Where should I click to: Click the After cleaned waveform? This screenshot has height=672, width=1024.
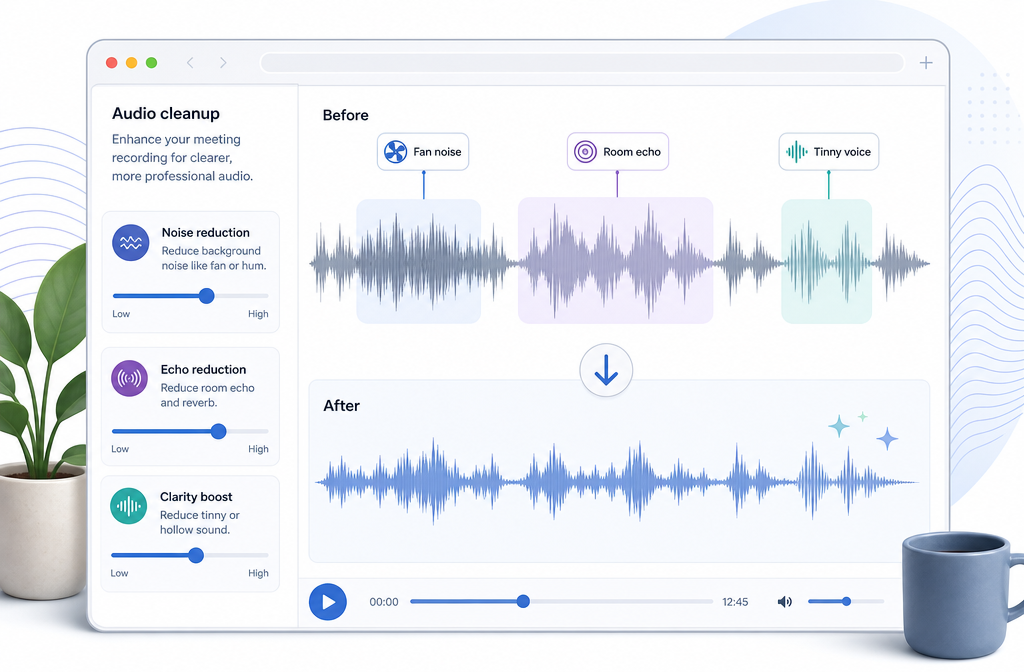617,482
